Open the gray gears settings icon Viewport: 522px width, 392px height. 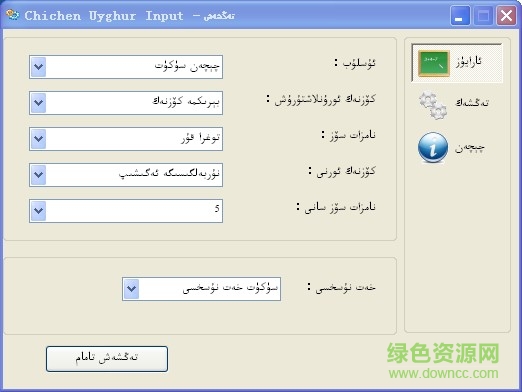tap(433, 105)
